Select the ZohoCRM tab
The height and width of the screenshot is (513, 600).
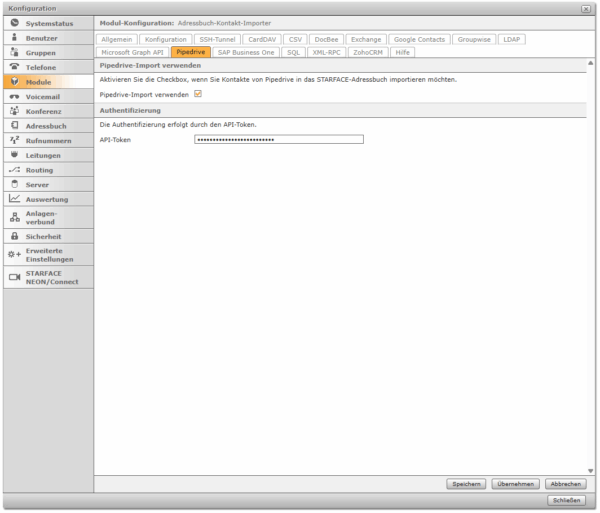click(368, 52)
